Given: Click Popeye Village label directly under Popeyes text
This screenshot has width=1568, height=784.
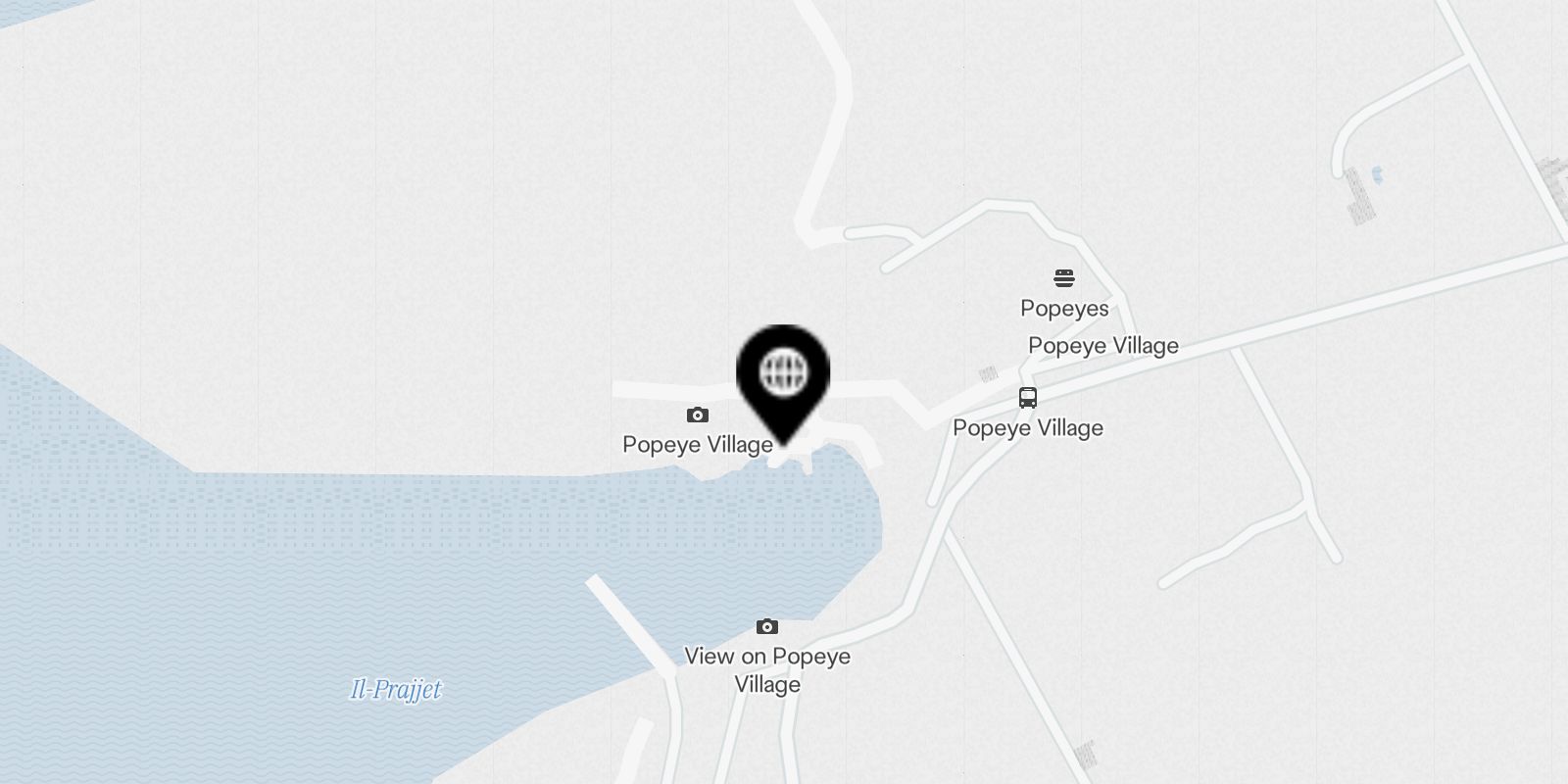Looking at the screenshot, I should tap(1103, 346).
